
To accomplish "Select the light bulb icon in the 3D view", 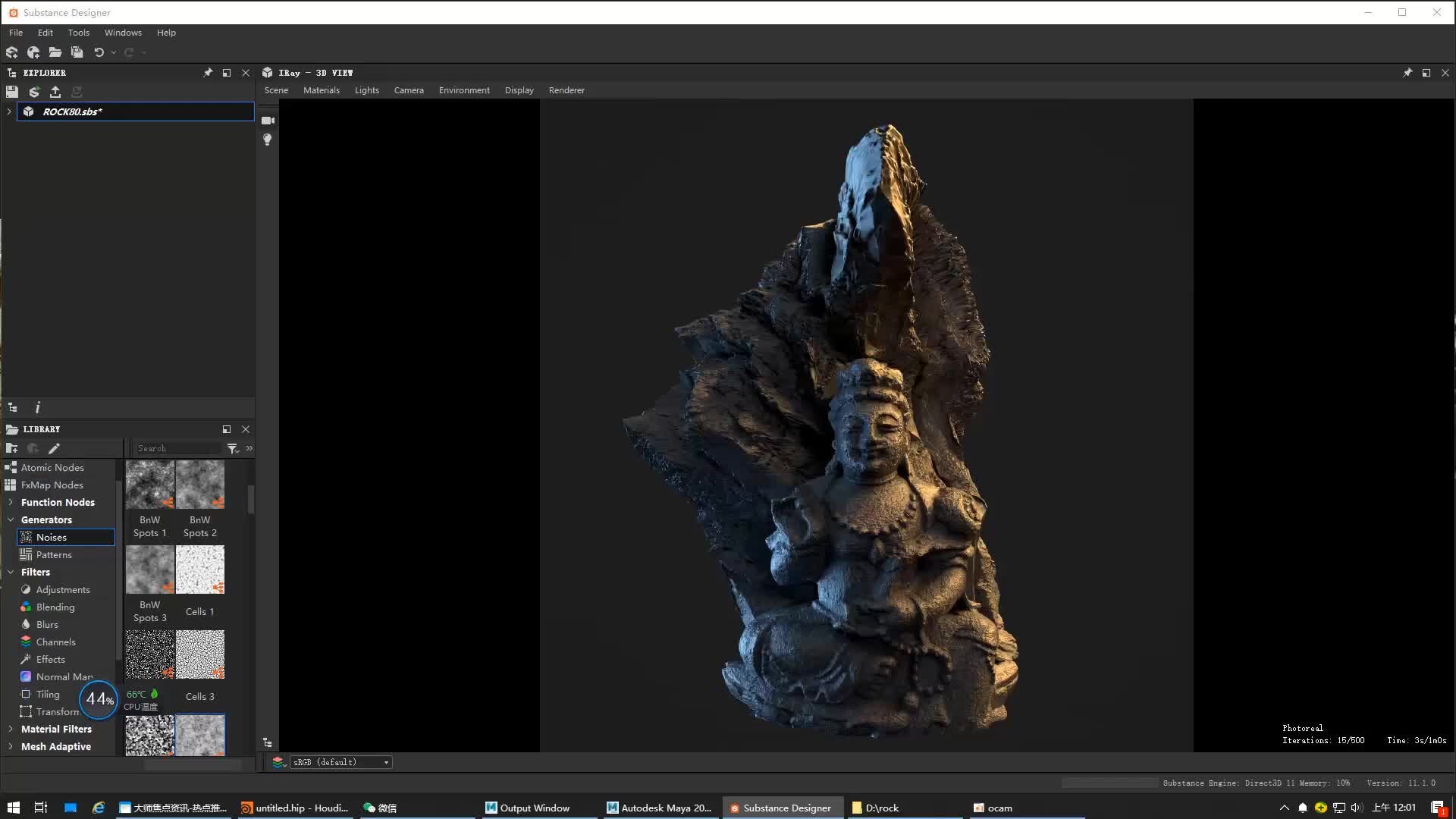I will pos(268,140).
